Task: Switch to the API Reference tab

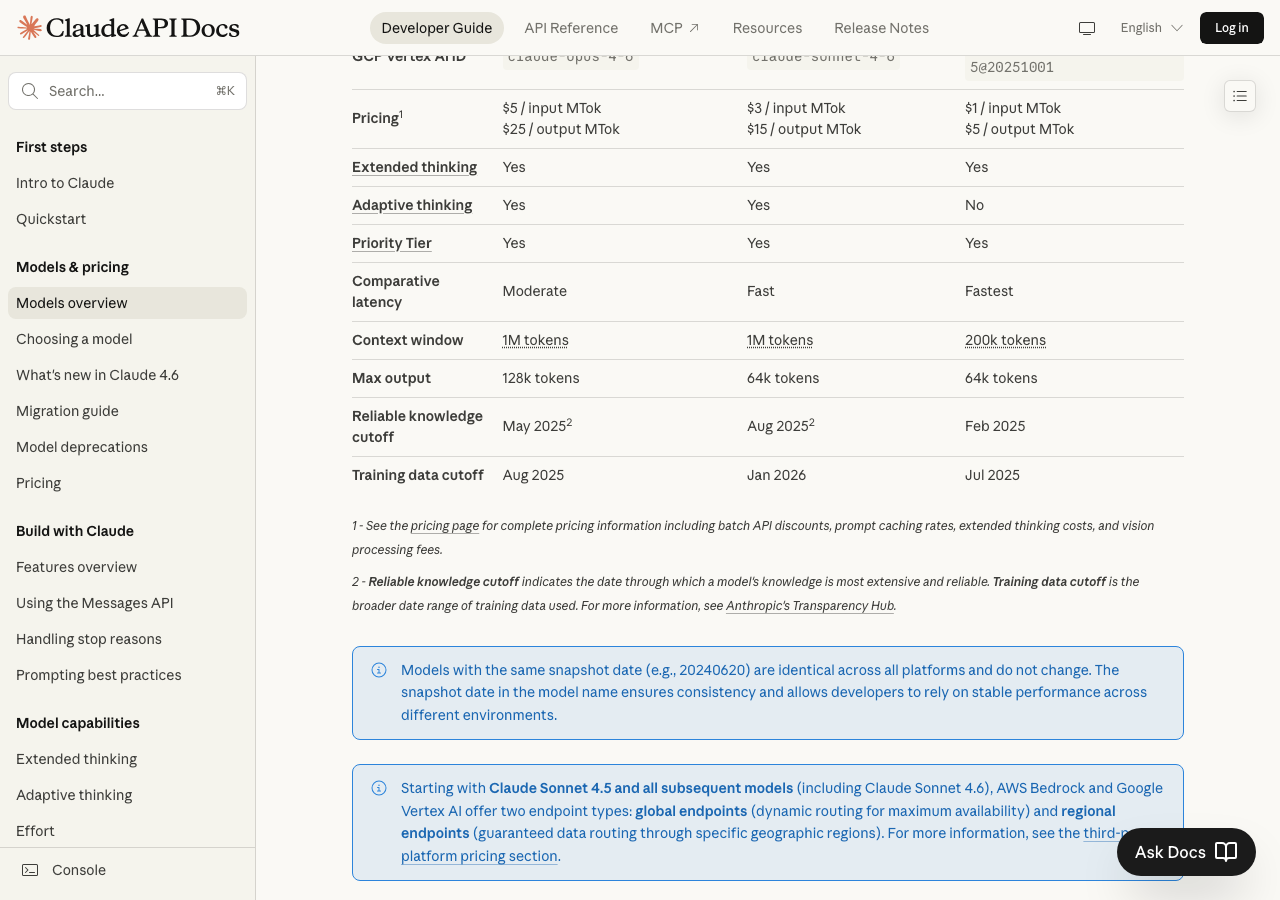Action: [x=571, y=28]
